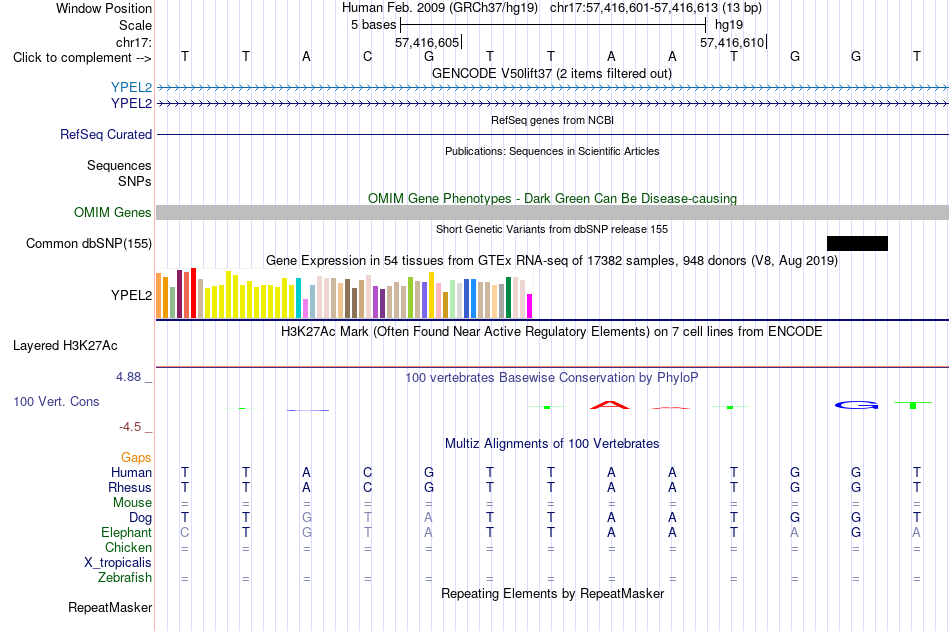The width and height of the screenshot is (950, 631).
Task: Click the Scale track label
Action: 135,25
